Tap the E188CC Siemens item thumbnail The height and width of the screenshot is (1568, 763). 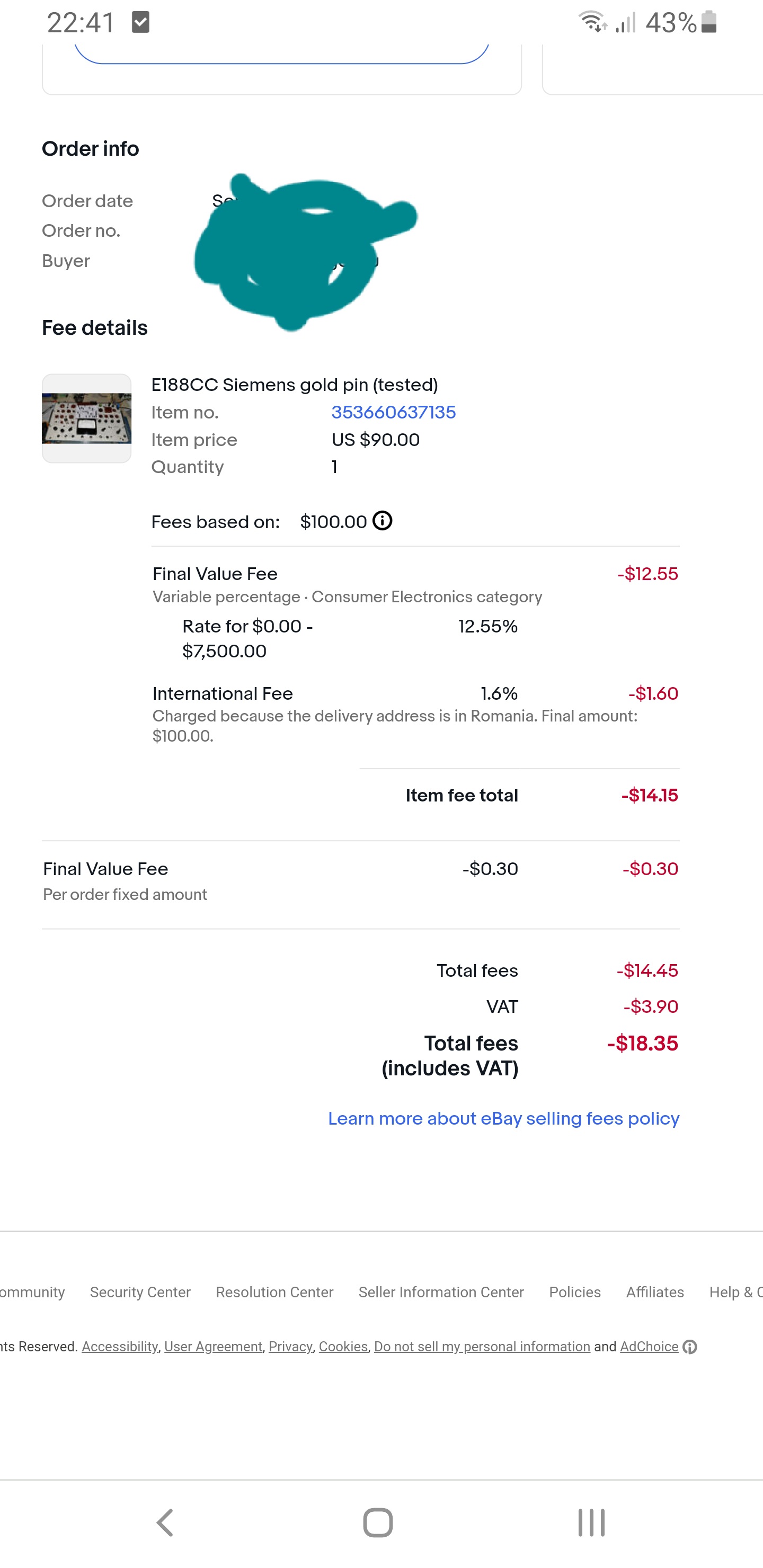coord(86,418)
